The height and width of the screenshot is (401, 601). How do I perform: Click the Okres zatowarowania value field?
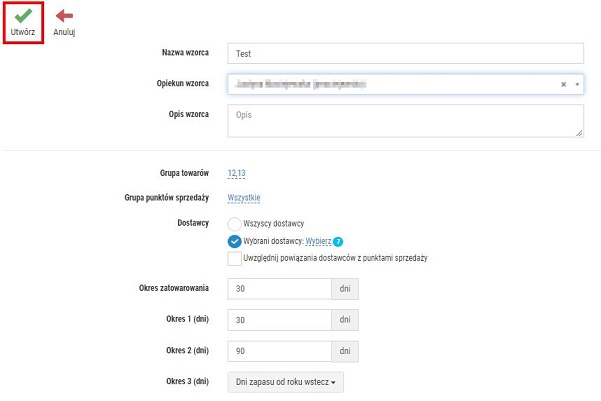pyautogui.click(x=279, y=289)
